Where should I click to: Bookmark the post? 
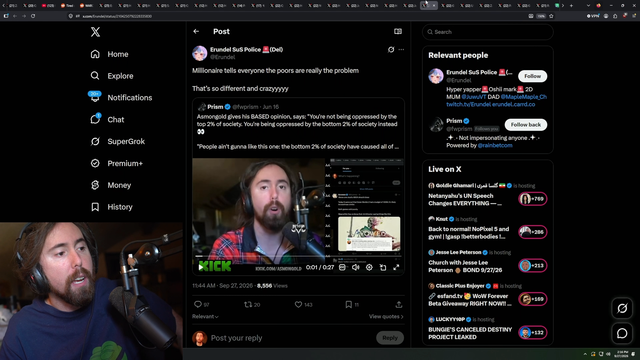coord(352,304)
